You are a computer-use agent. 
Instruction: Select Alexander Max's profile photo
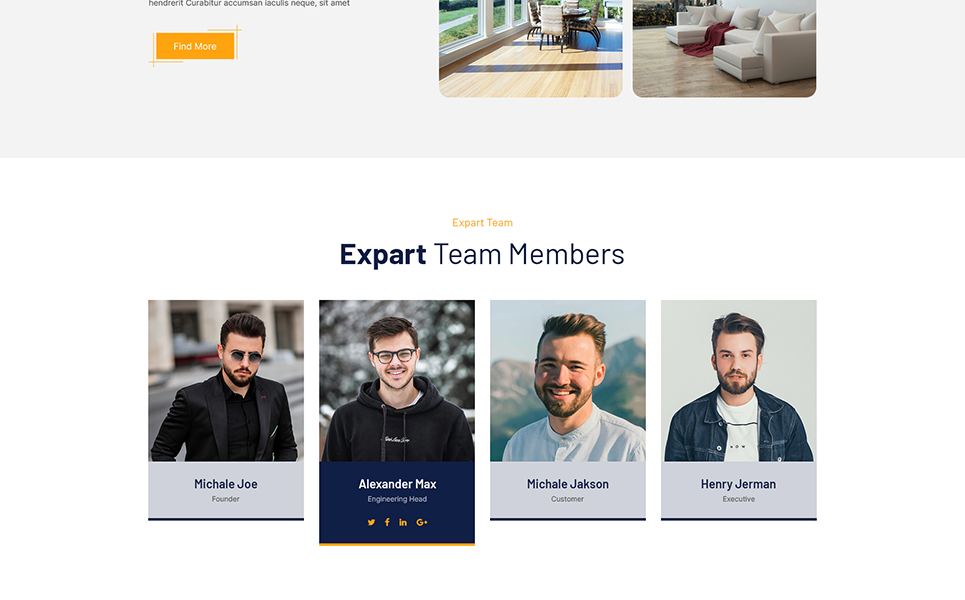(x=397, y=381)
